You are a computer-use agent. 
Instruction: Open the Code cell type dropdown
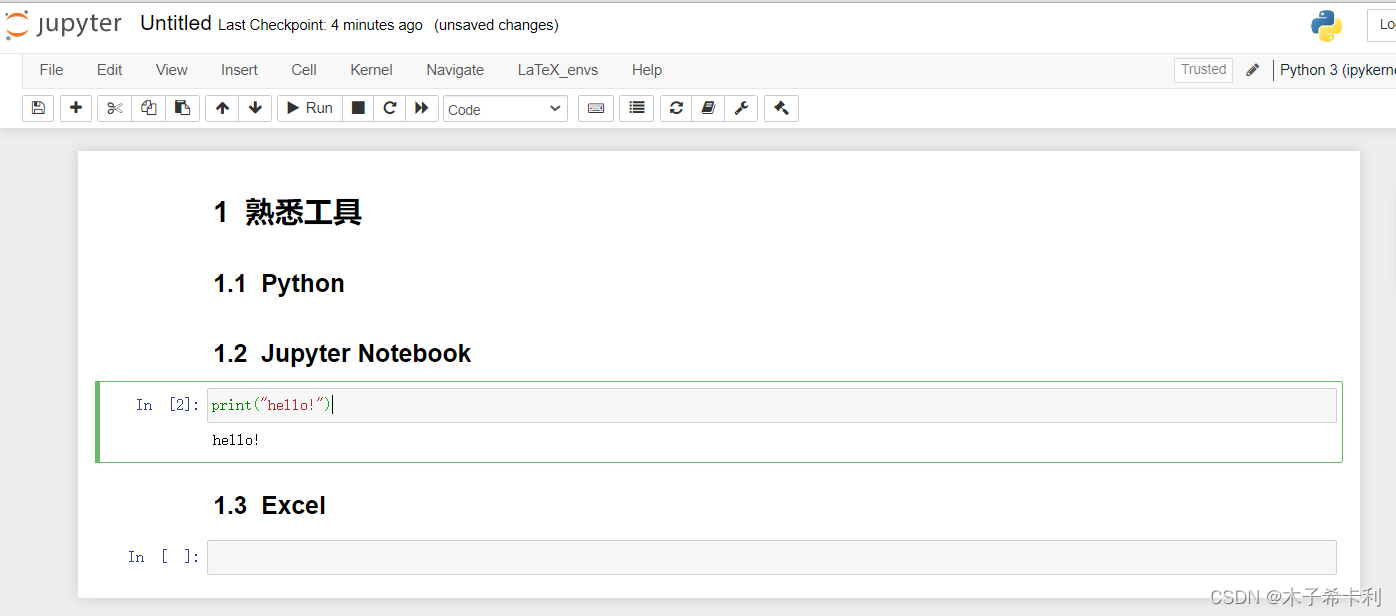click(505, 109)
